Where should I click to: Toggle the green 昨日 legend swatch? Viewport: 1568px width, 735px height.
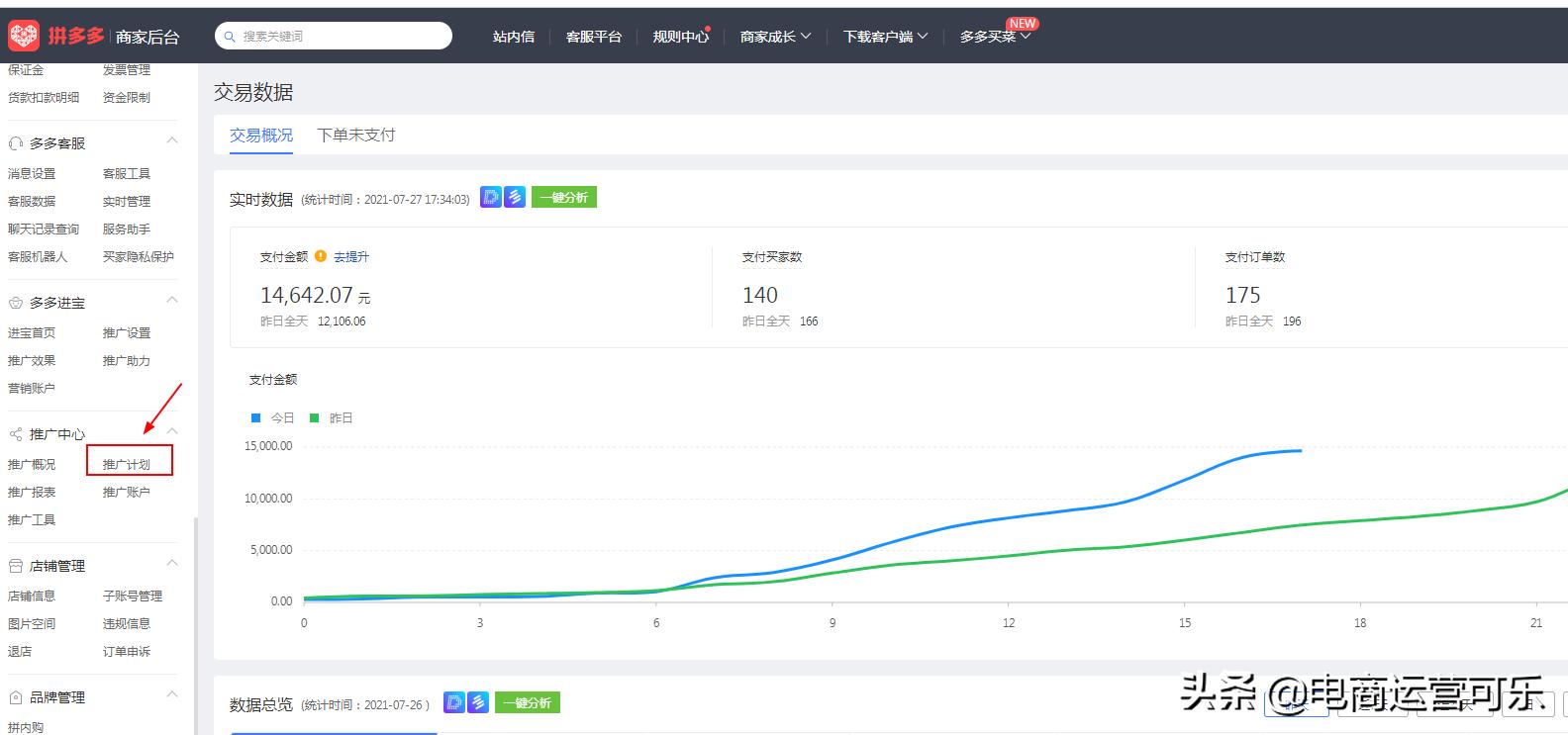(315, 418)
